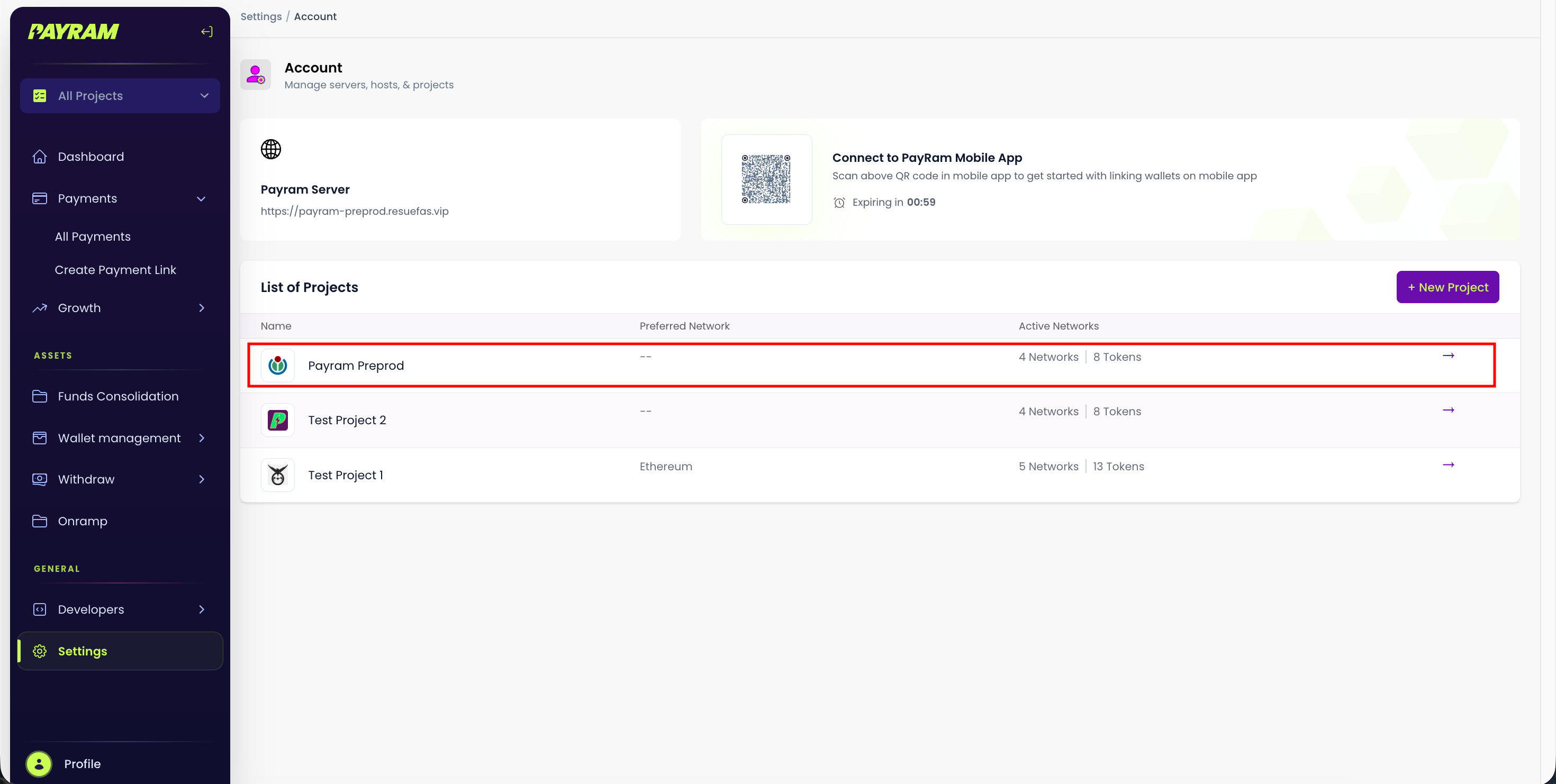Image resolution: width=1556 pixels, height=784 pixels.
Task: Click the mobile app QR code
Action: (766, 179)
